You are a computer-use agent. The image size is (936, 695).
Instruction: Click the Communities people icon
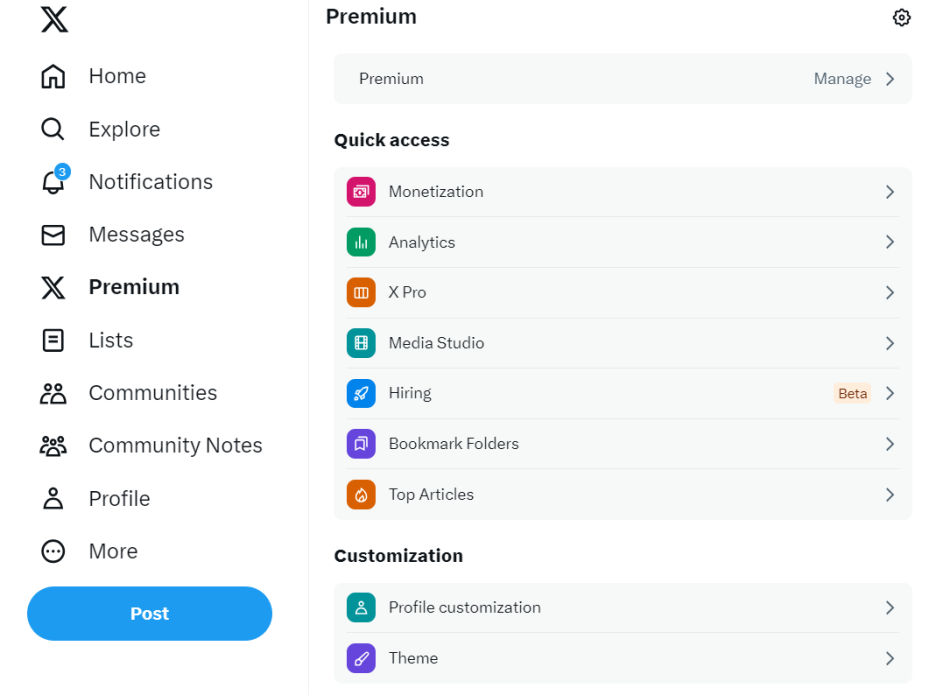click(x=53, y=393)
